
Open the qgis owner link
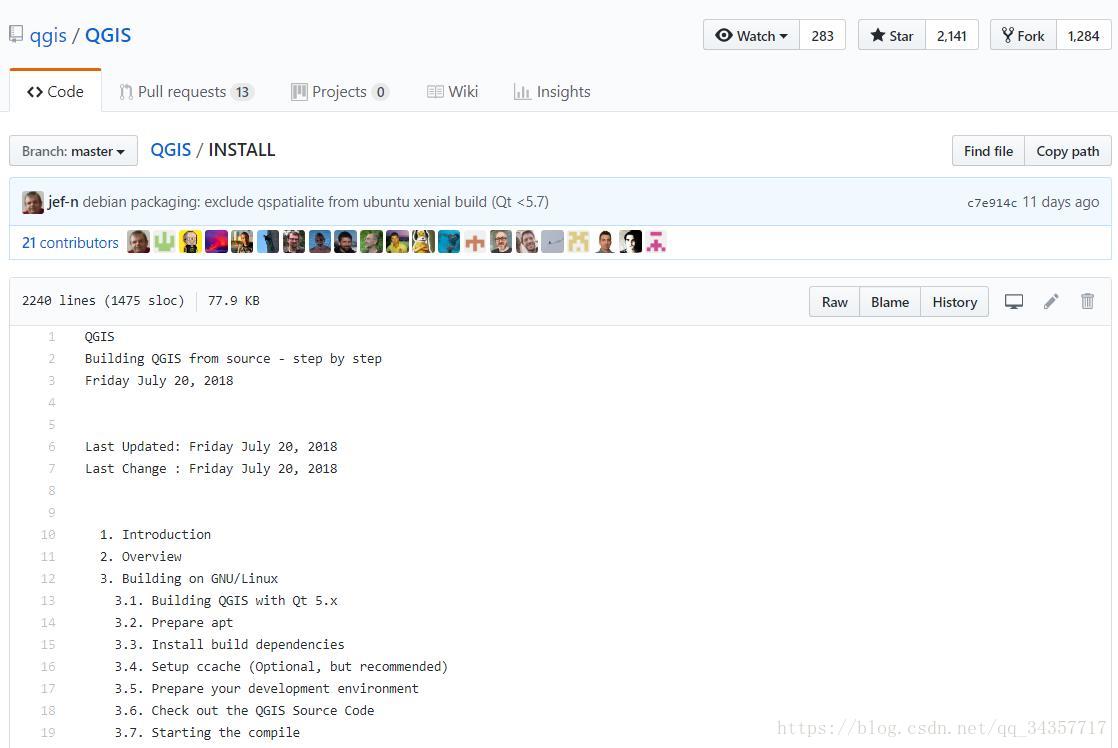(48, 35)
